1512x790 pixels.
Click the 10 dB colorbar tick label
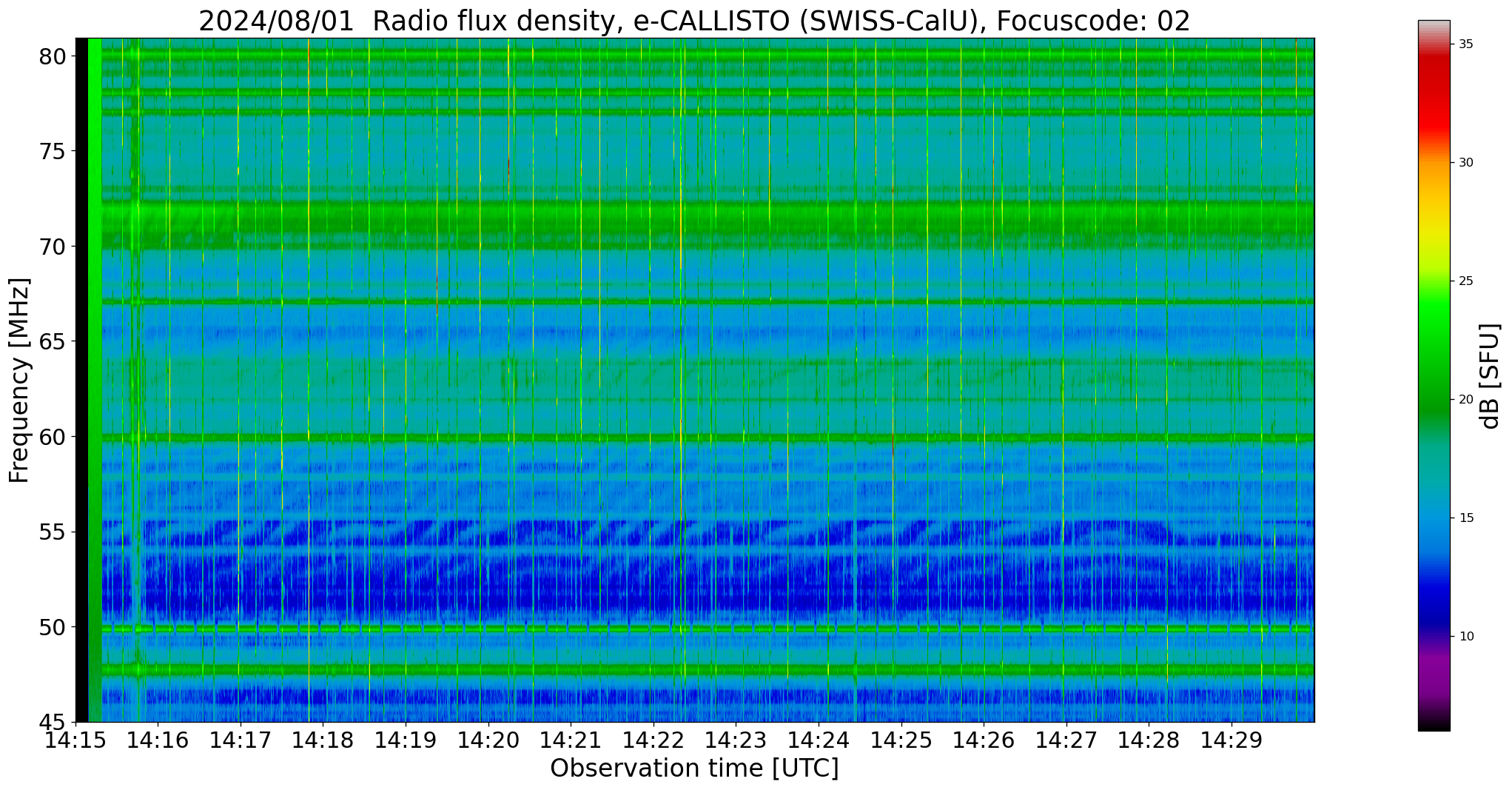(x=1465, y=637)
